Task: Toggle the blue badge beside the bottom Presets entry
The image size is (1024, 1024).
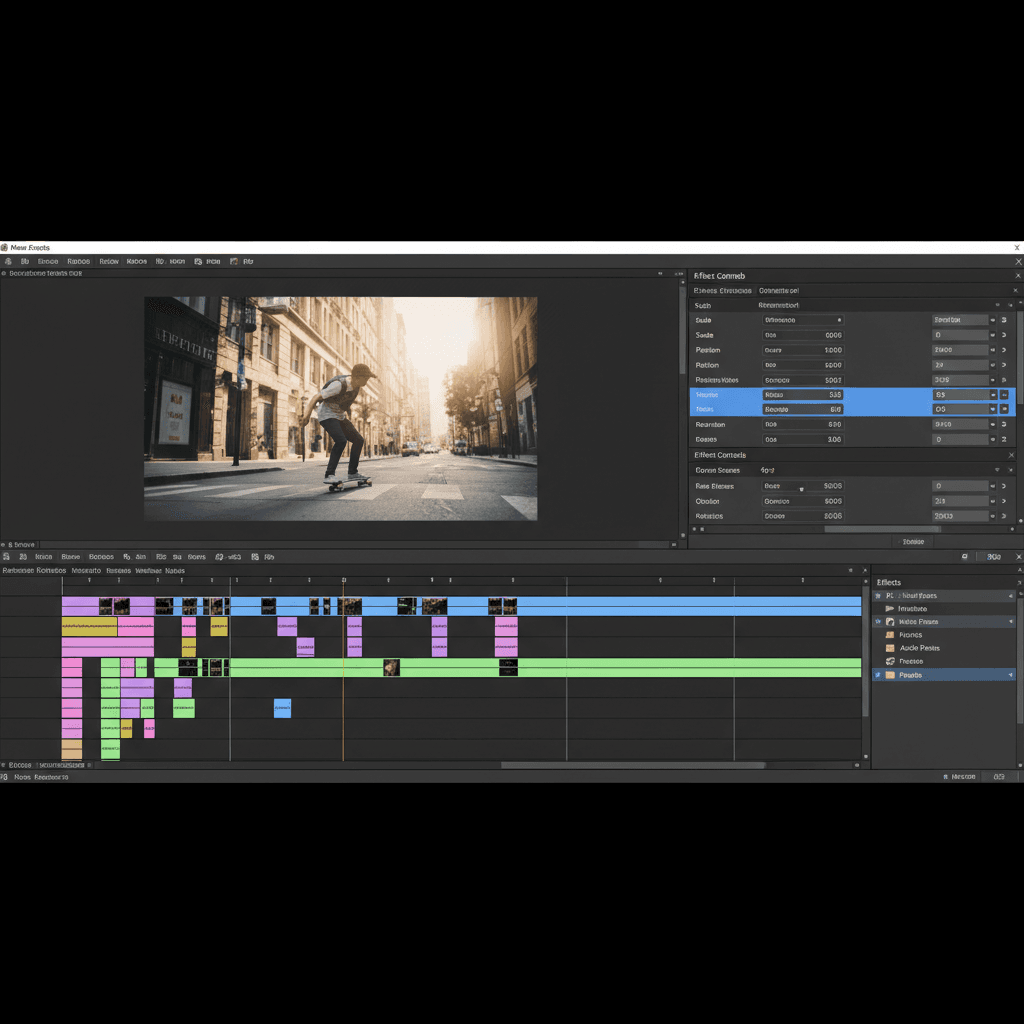Action: pos(877,674)
